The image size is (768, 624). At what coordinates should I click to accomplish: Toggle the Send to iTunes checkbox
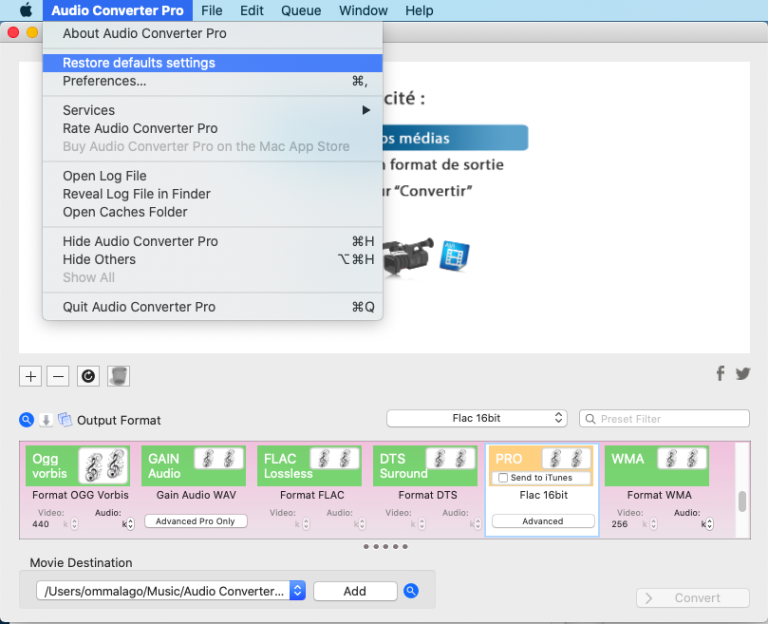(x=503, y=478)
